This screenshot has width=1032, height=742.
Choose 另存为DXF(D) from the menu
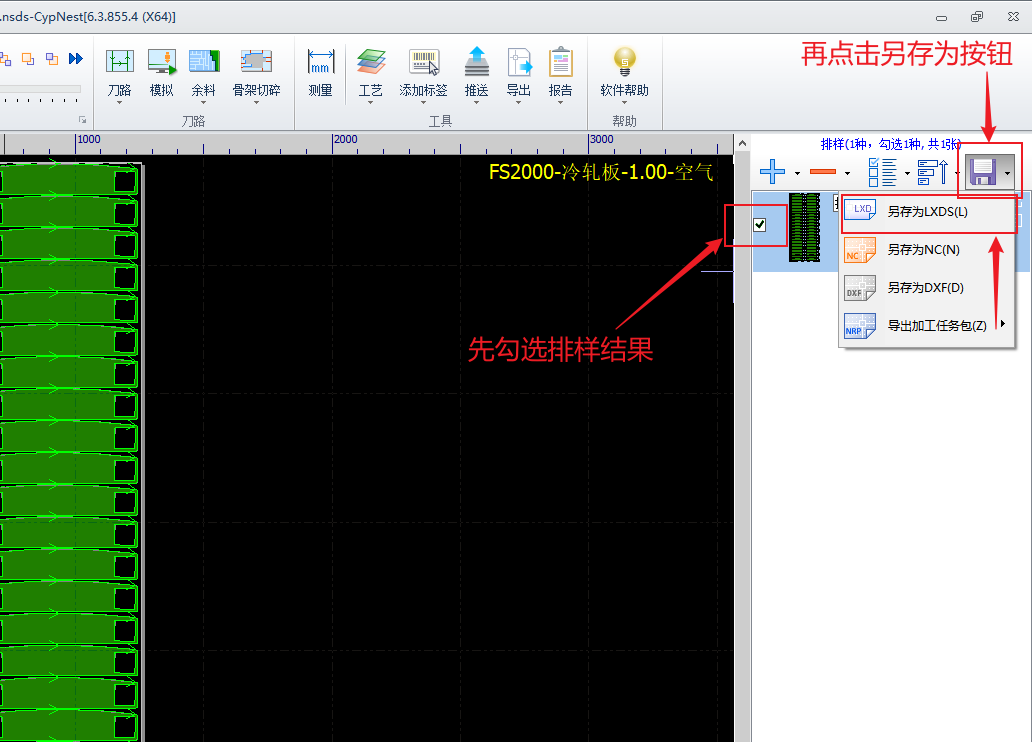tap(927, 288)
